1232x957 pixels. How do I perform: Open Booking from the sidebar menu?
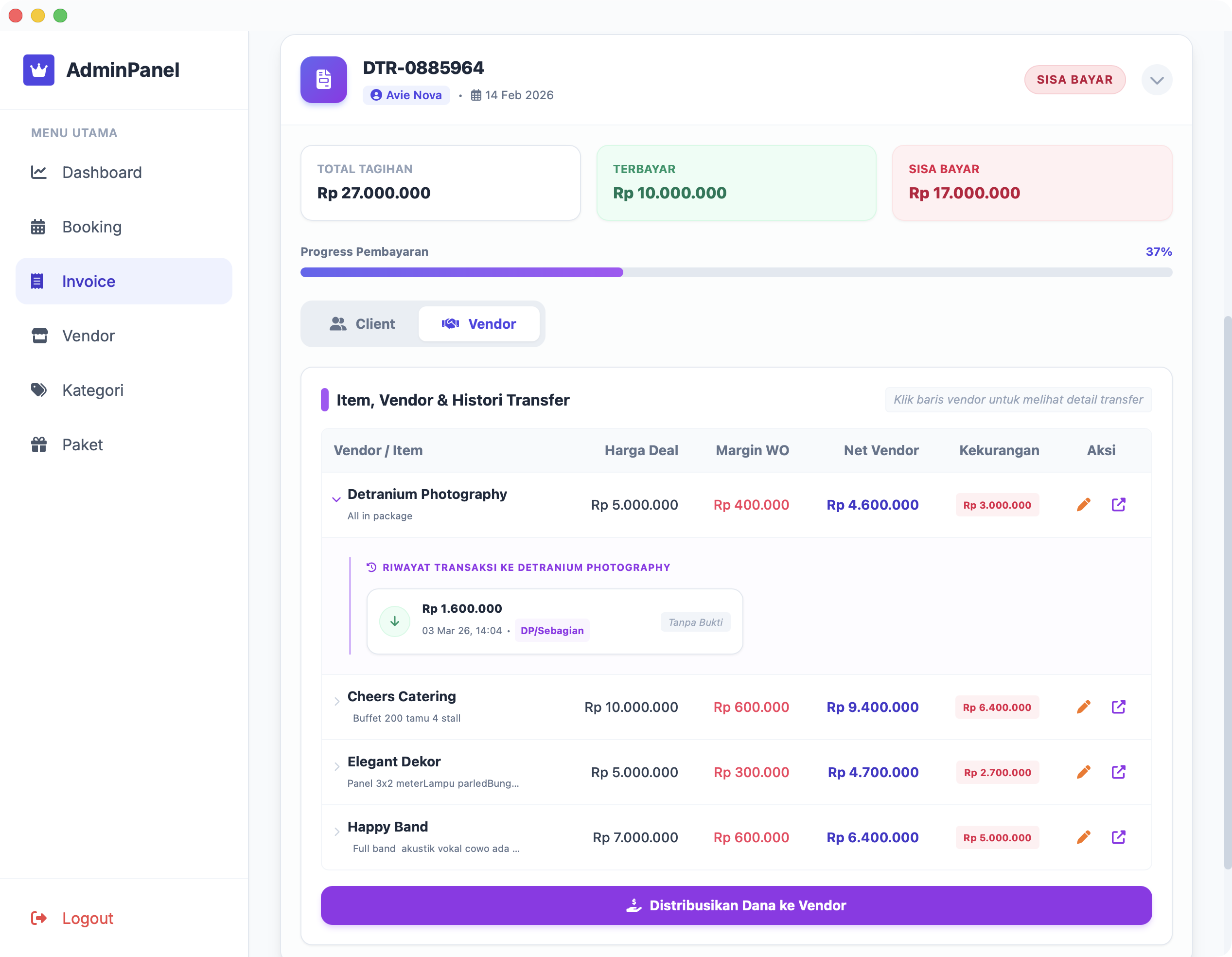(92, 227)
